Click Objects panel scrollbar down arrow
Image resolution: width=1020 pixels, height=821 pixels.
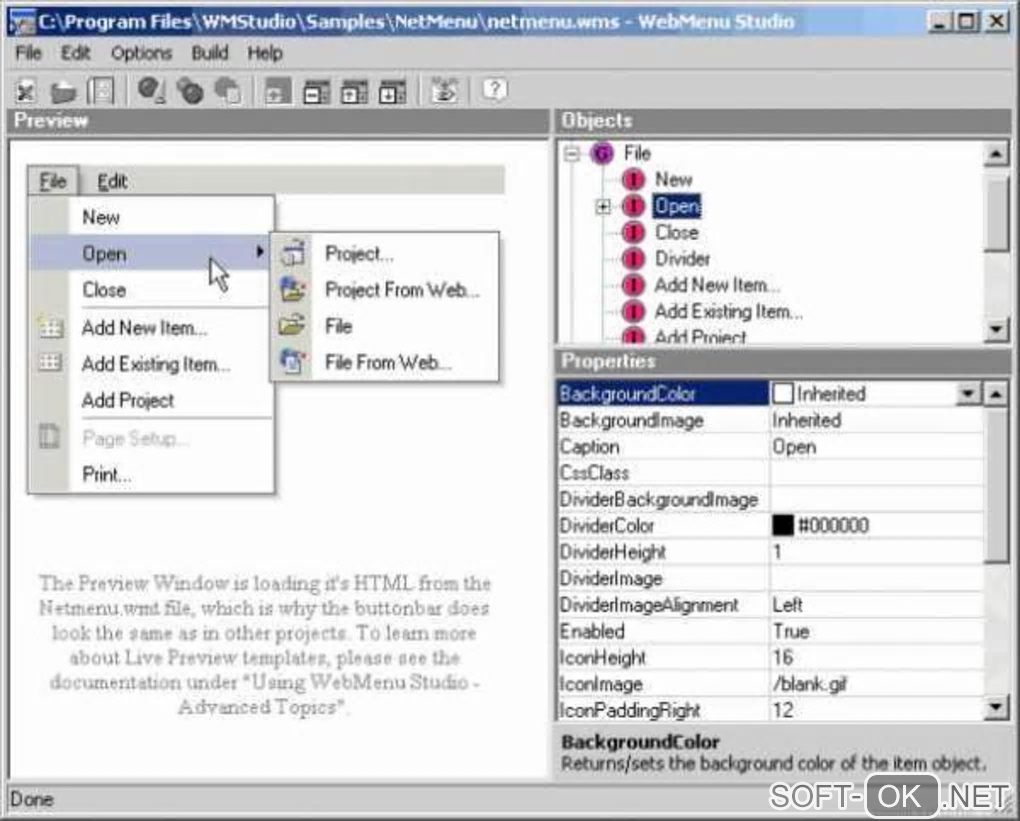tap(996, 330)
